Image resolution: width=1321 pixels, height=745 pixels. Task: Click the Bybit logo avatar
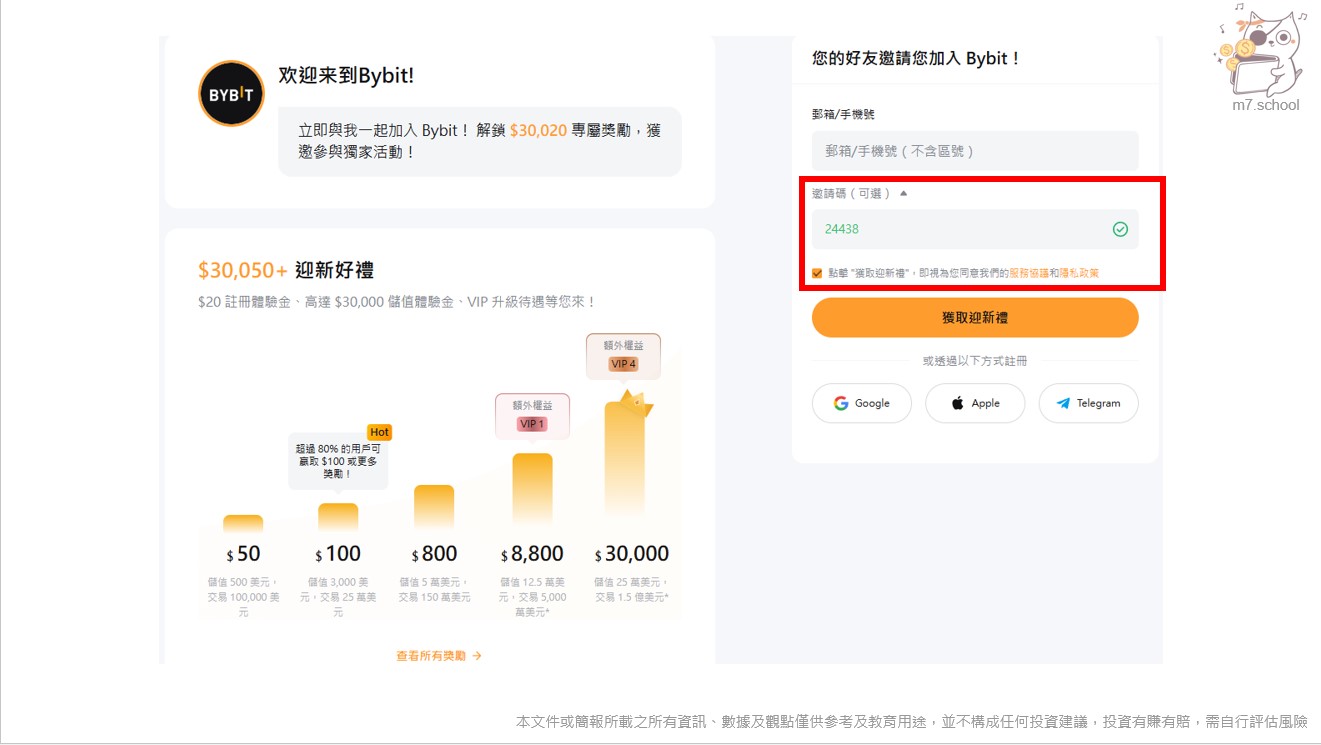point(231,94)
